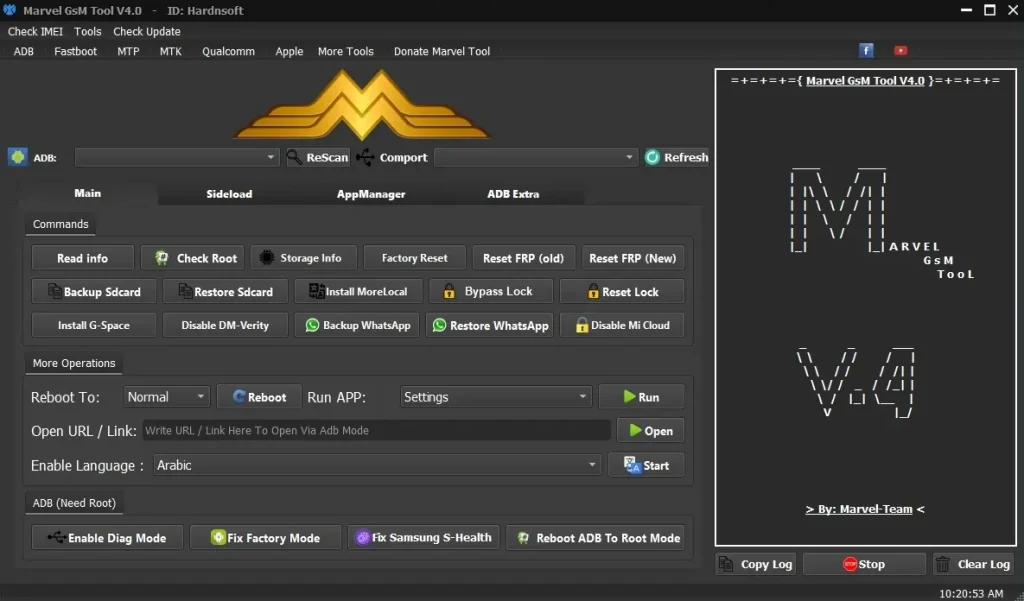Click the USB Comport icon
1024x601 pixels.
365,157
